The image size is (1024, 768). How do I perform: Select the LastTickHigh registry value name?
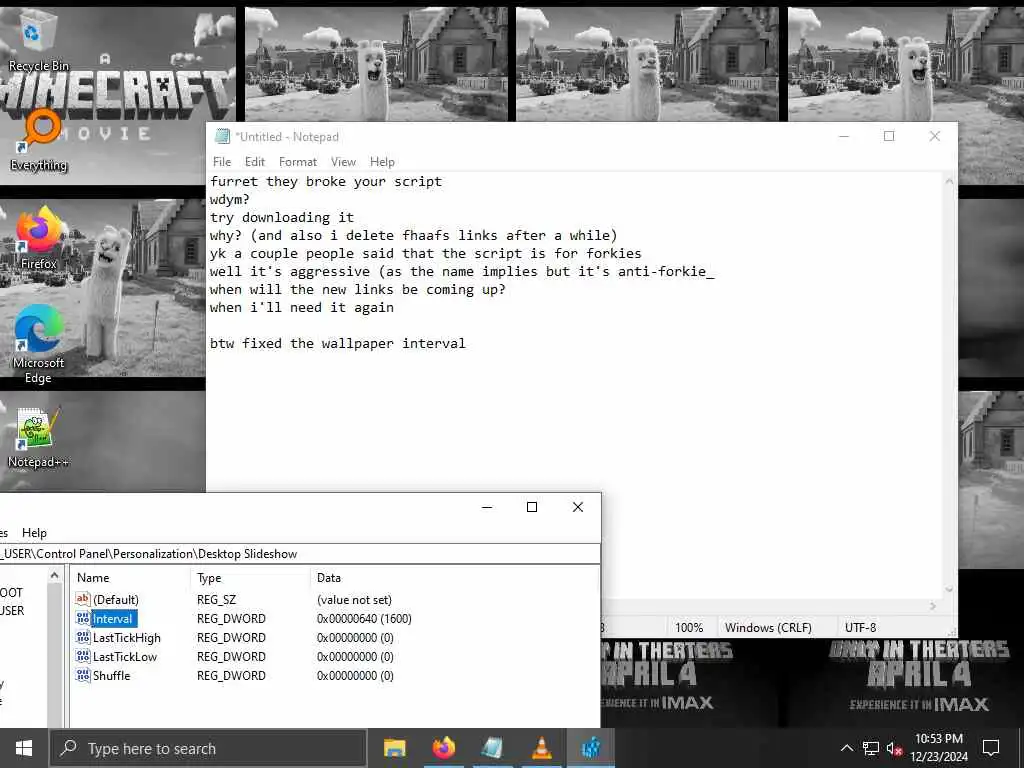(126, 637)
